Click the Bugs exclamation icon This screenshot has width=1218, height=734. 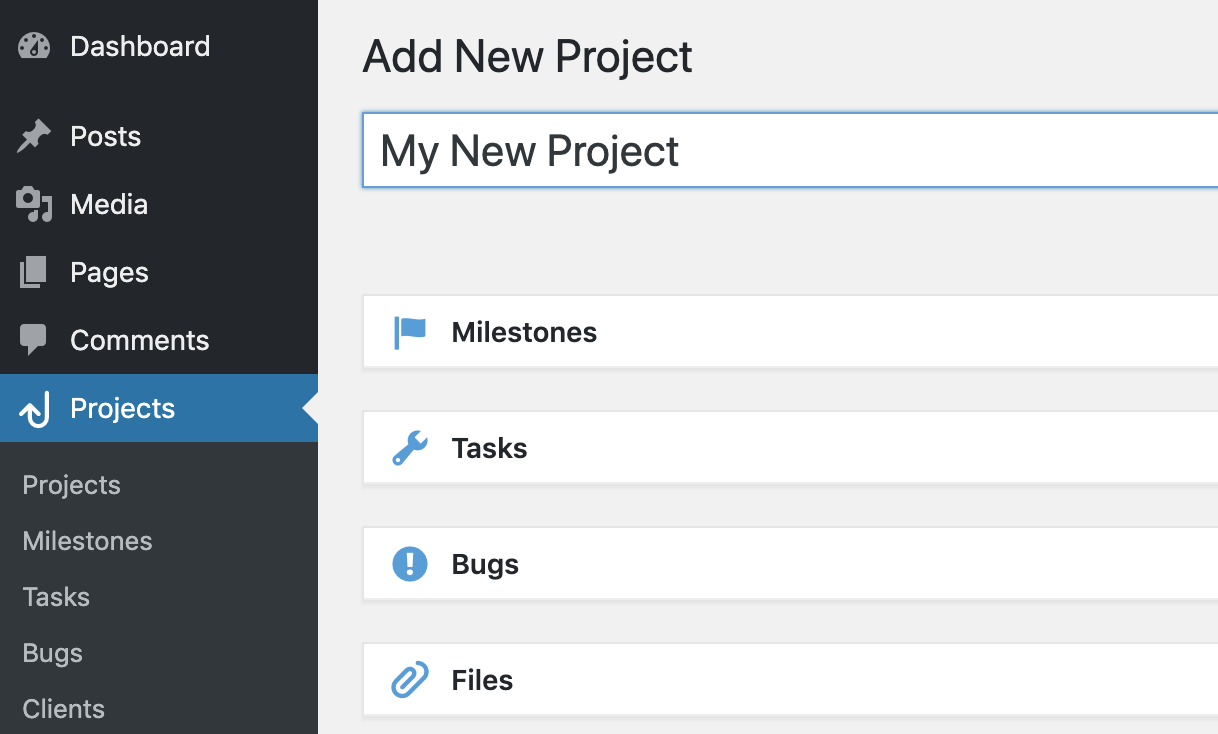(410, 563)
